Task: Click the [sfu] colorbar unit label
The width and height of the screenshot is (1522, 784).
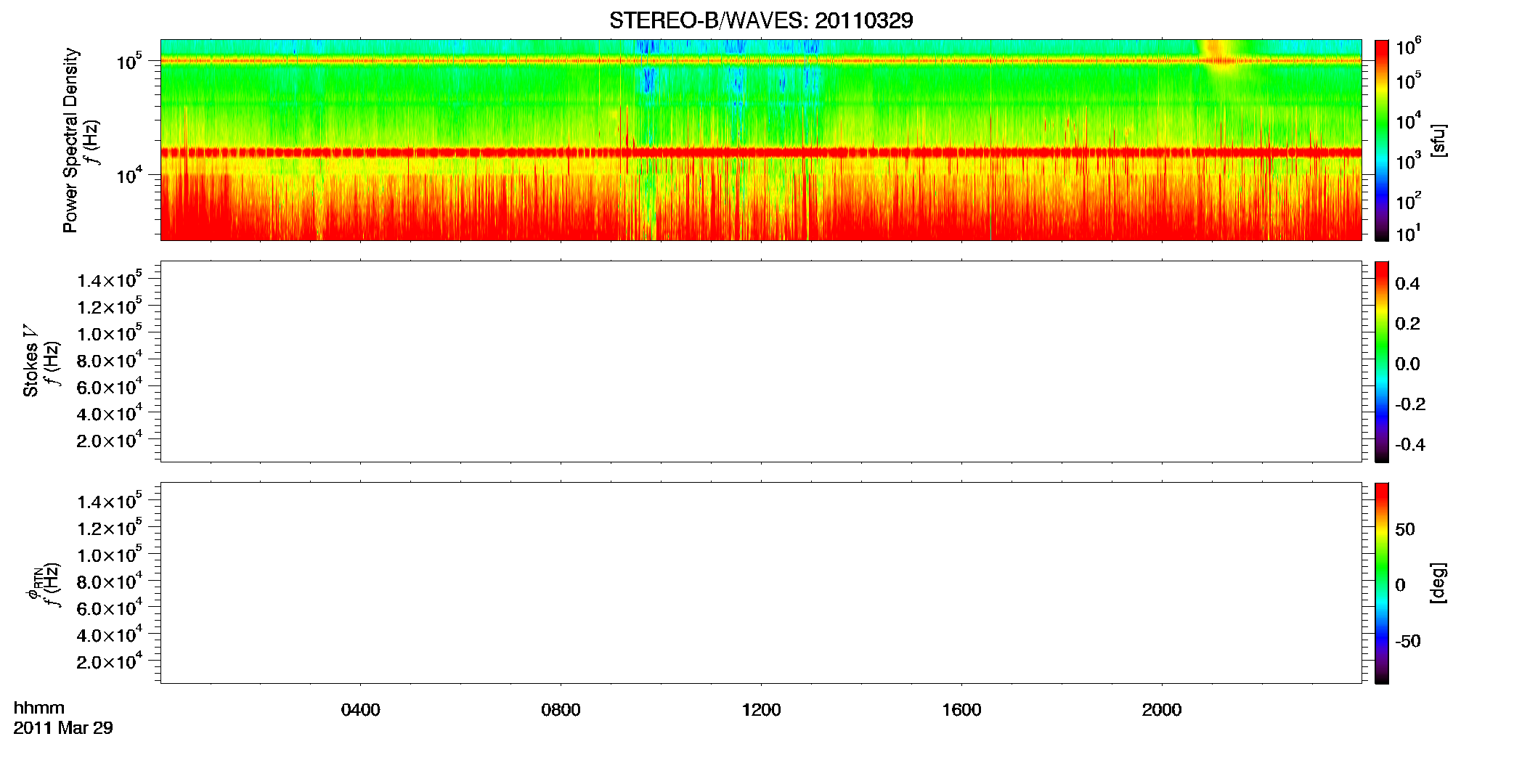Action: click(x=1438, y=140)
